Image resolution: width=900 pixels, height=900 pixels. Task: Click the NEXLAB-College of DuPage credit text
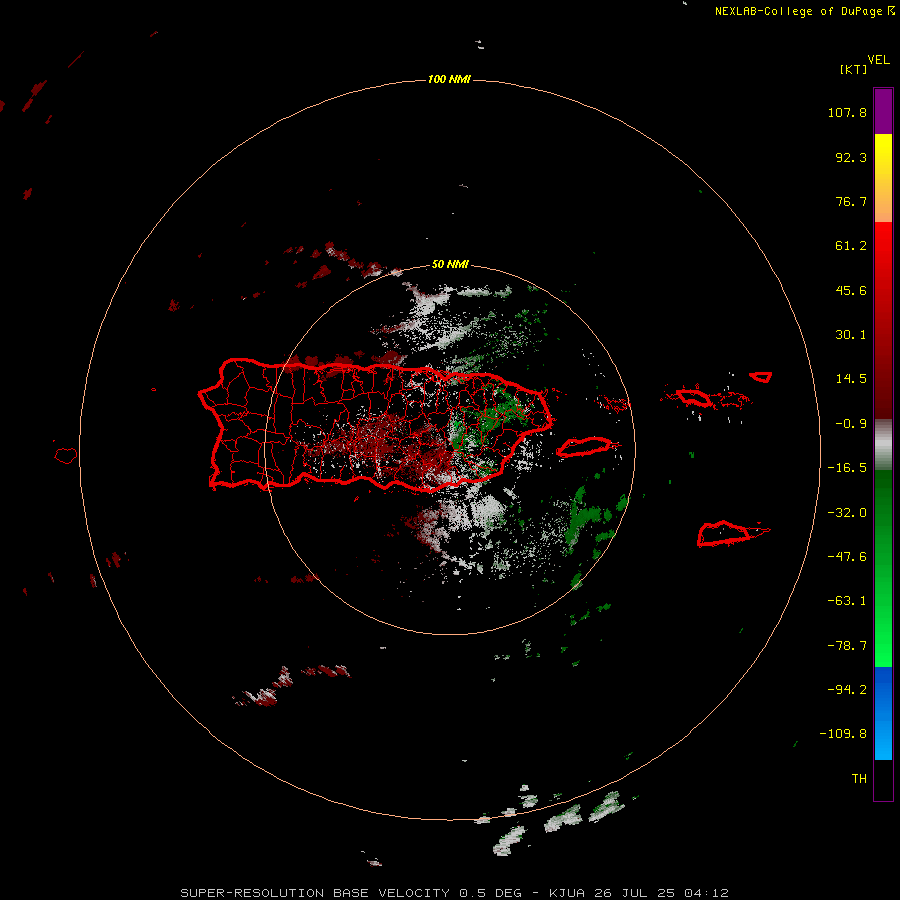pyautogui.click(x=804, y=11)
